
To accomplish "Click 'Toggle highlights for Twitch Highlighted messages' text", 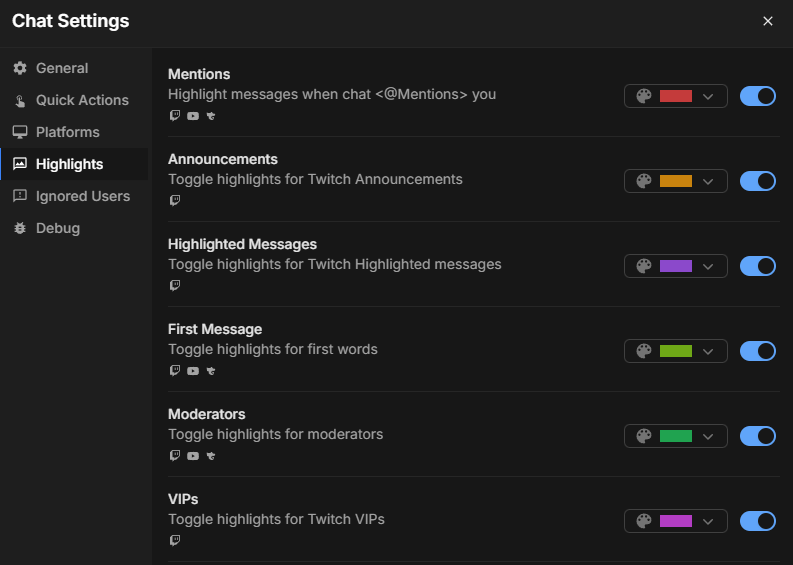I will 335,265.
